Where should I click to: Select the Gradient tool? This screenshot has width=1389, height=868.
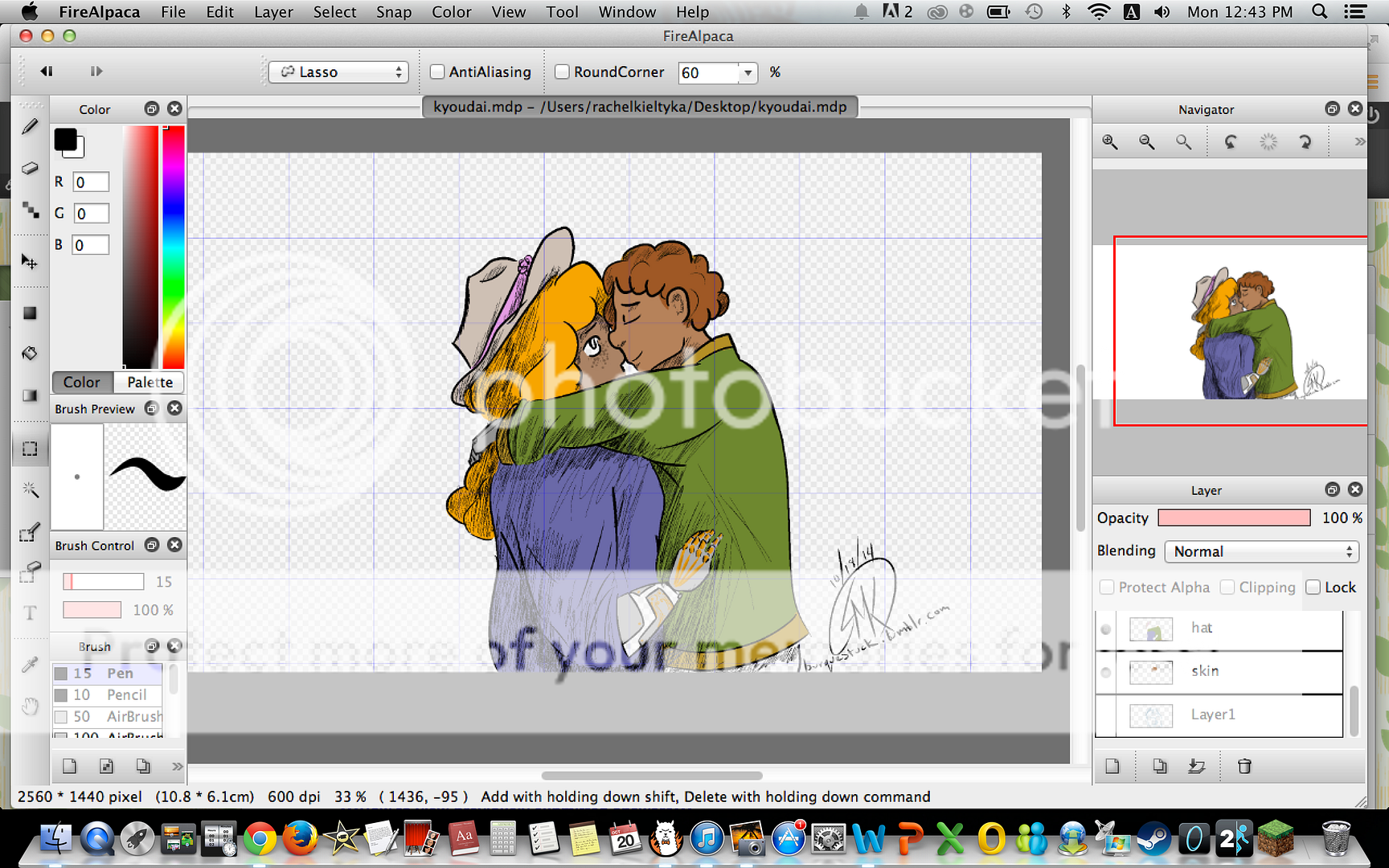(x=30, y=395)
